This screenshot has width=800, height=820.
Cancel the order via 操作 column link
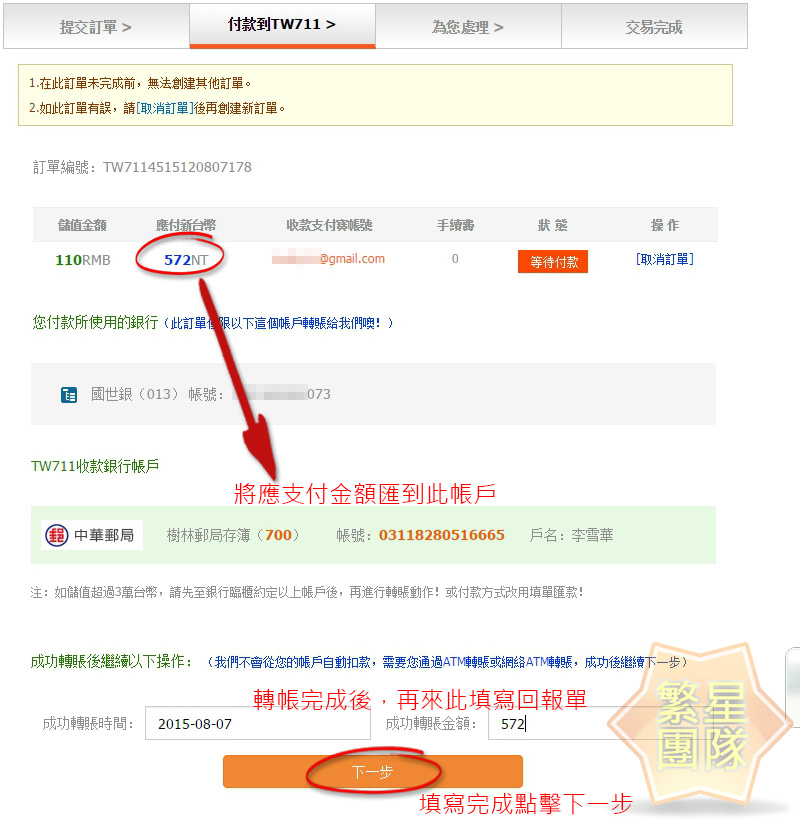pyautogui.click(x=664, y=259)
